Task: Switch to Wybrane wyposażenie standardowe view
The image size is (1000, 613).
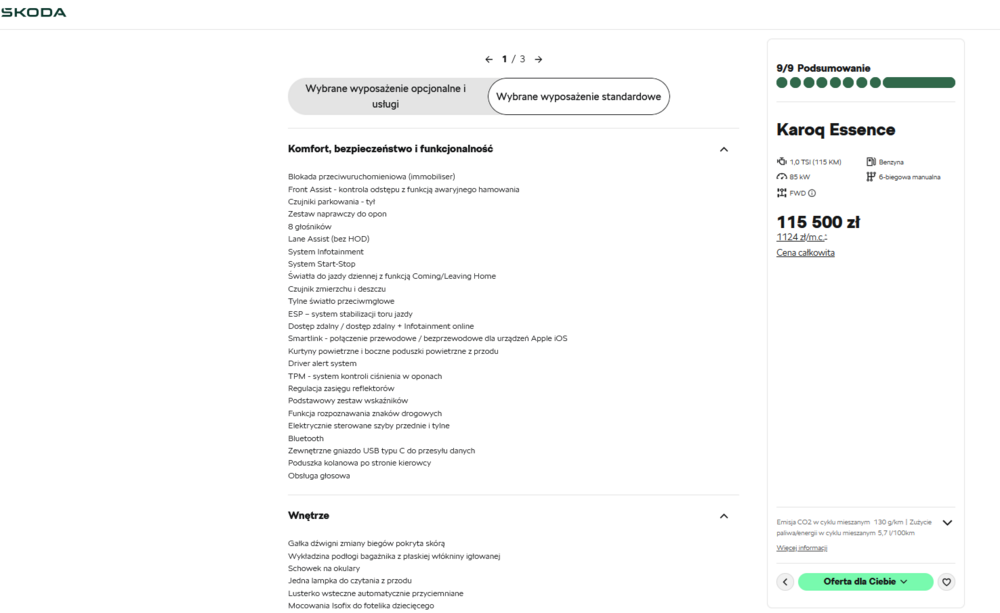Action: 578,96
